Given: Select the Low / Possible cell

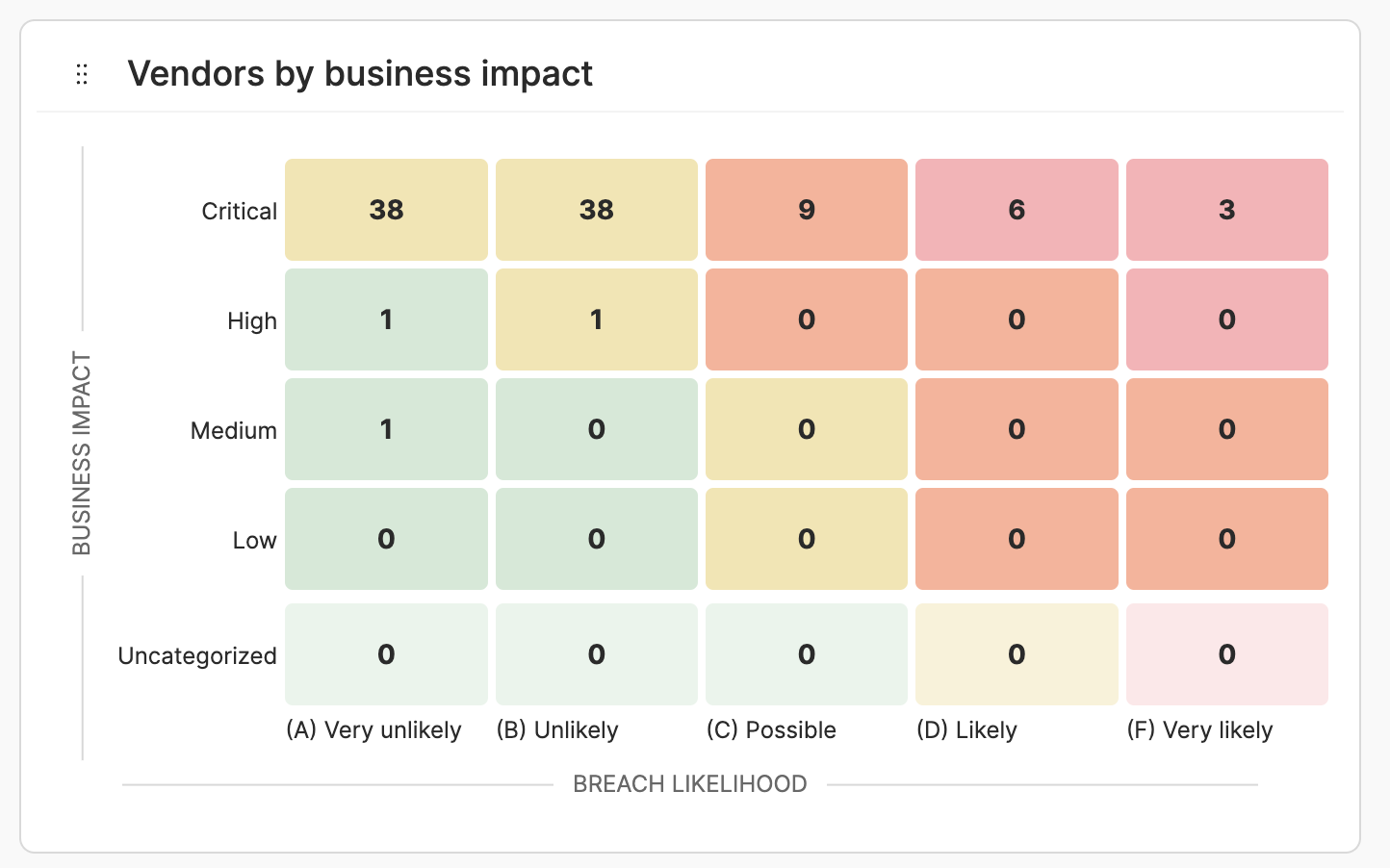Looking at the screenshot, I should coord(806,539).
